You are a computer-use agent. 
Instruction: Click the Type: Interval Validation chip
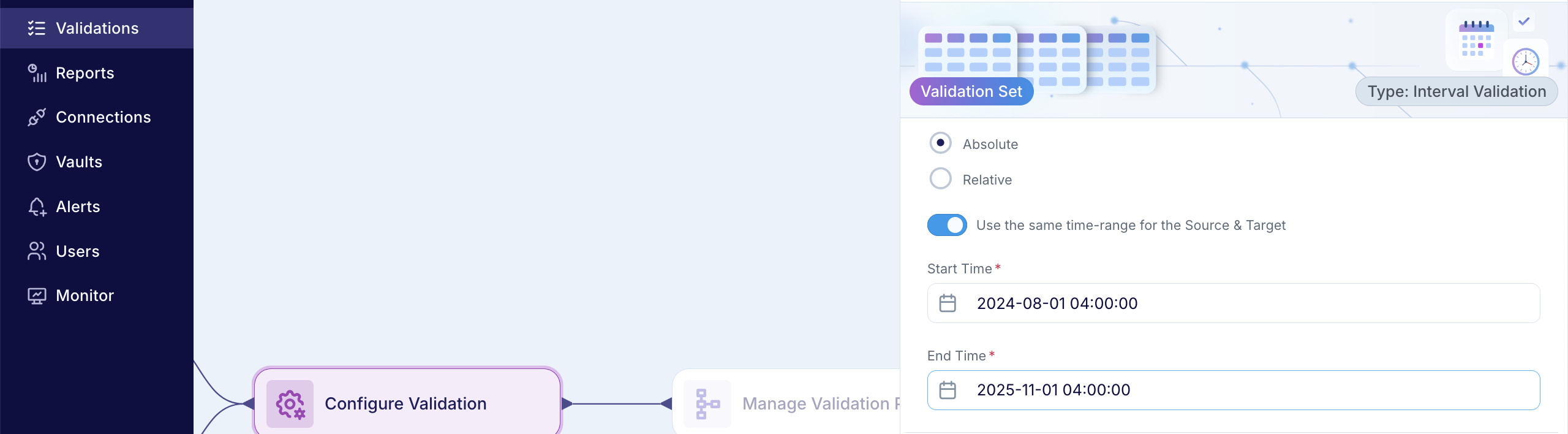[1457, 91]
